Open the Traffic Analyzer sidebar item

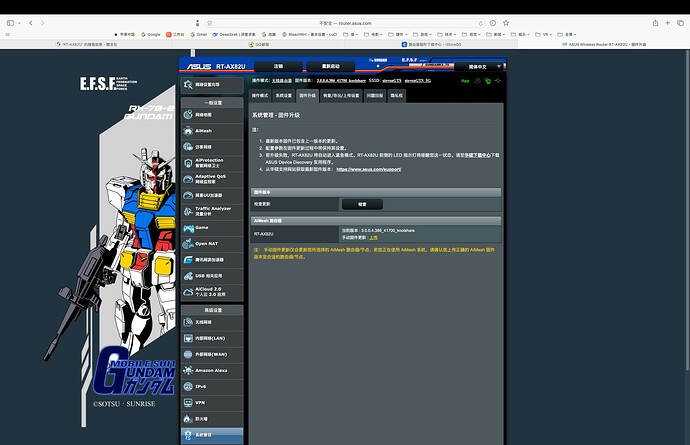click(207, 210)
